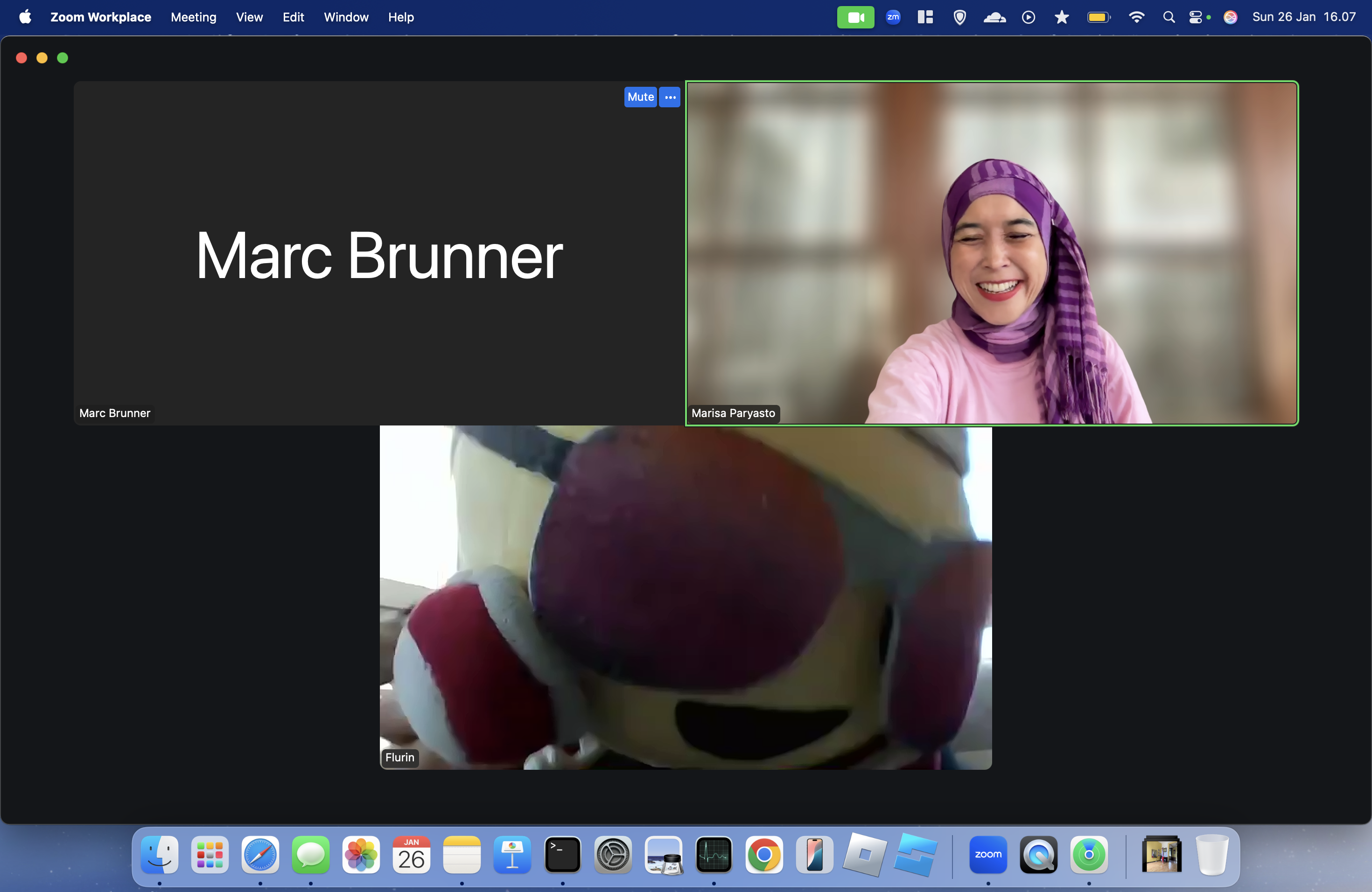Click the window tiling icon in menu bar
The height and width of the screenshot is (892, 1372).
click(x=925, y=17)
